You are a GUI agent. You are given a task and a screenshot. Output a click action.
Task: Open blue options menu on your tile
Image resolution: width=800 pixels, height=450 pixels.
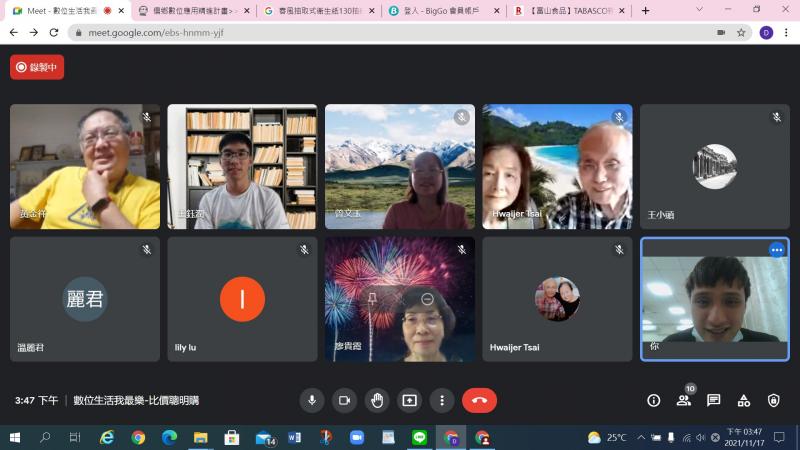(776, 250)
